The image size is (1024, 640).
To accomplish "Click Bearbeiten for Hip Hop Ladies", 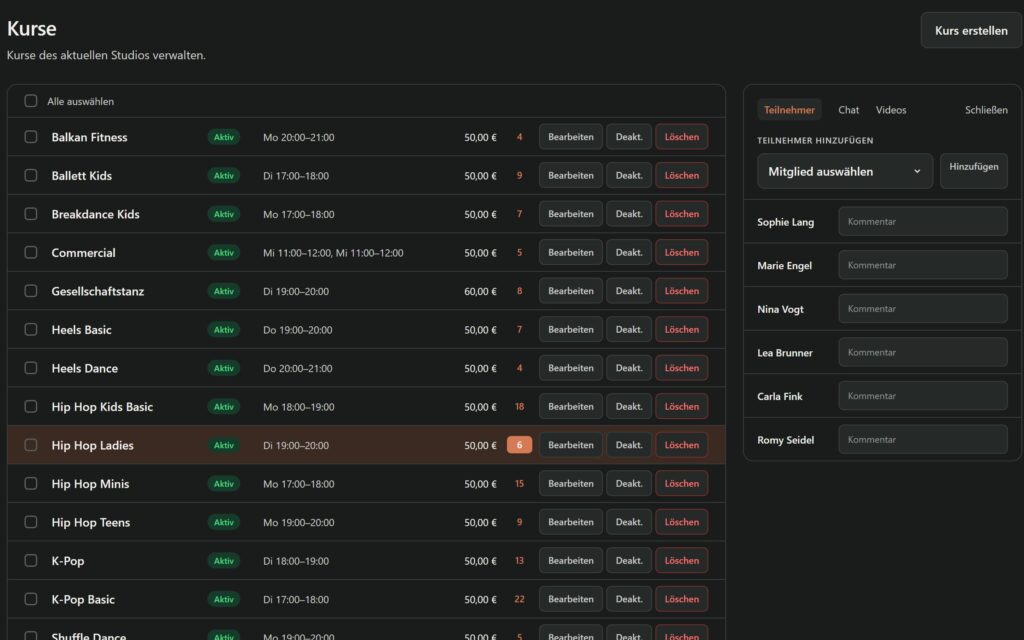I will click(571, 445).
